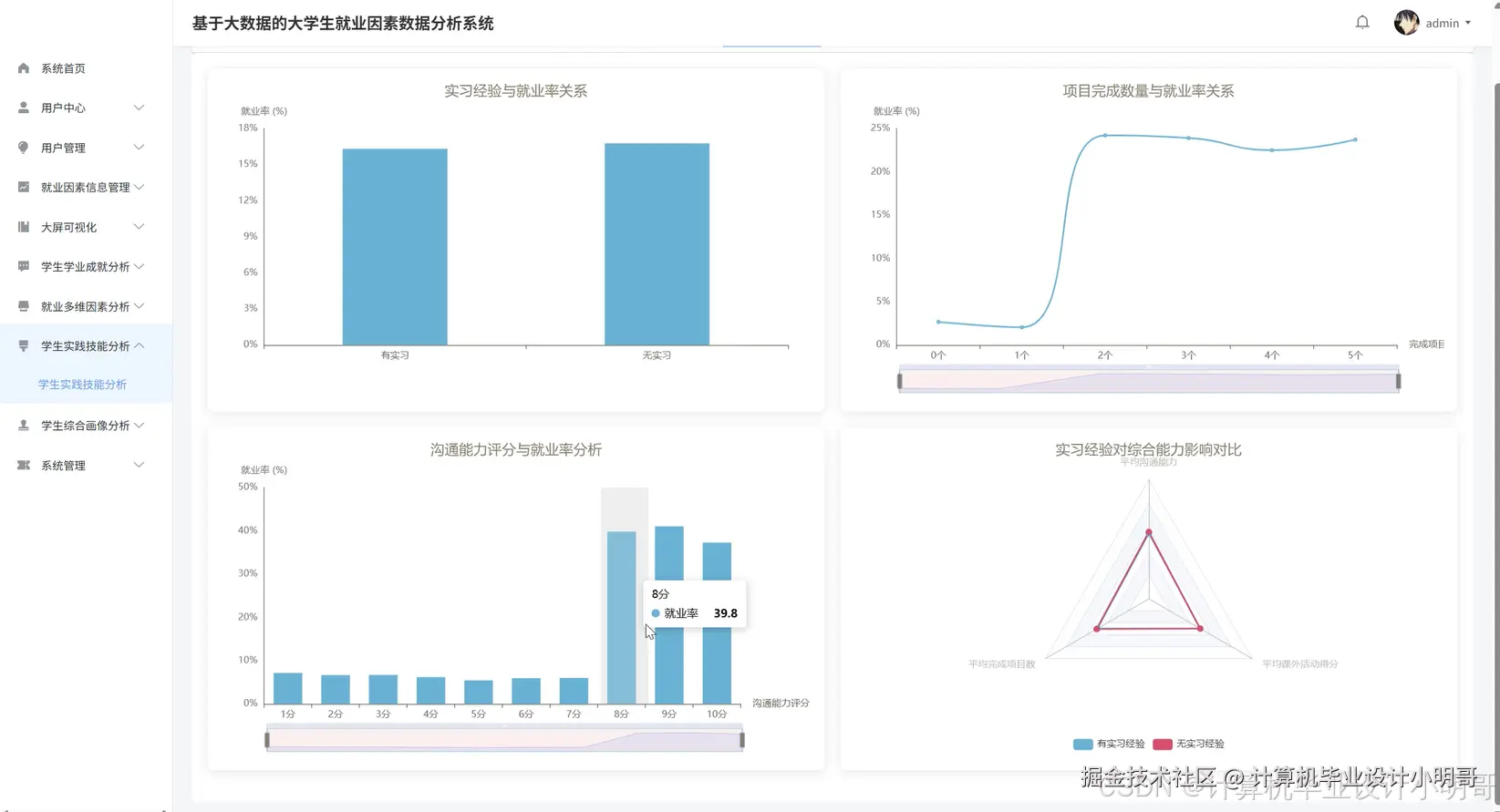The height and width of the screenshot is (812, 1500).
Task: Toggle 无实习经验 legend in radar chart
Action: point(1188,744)
